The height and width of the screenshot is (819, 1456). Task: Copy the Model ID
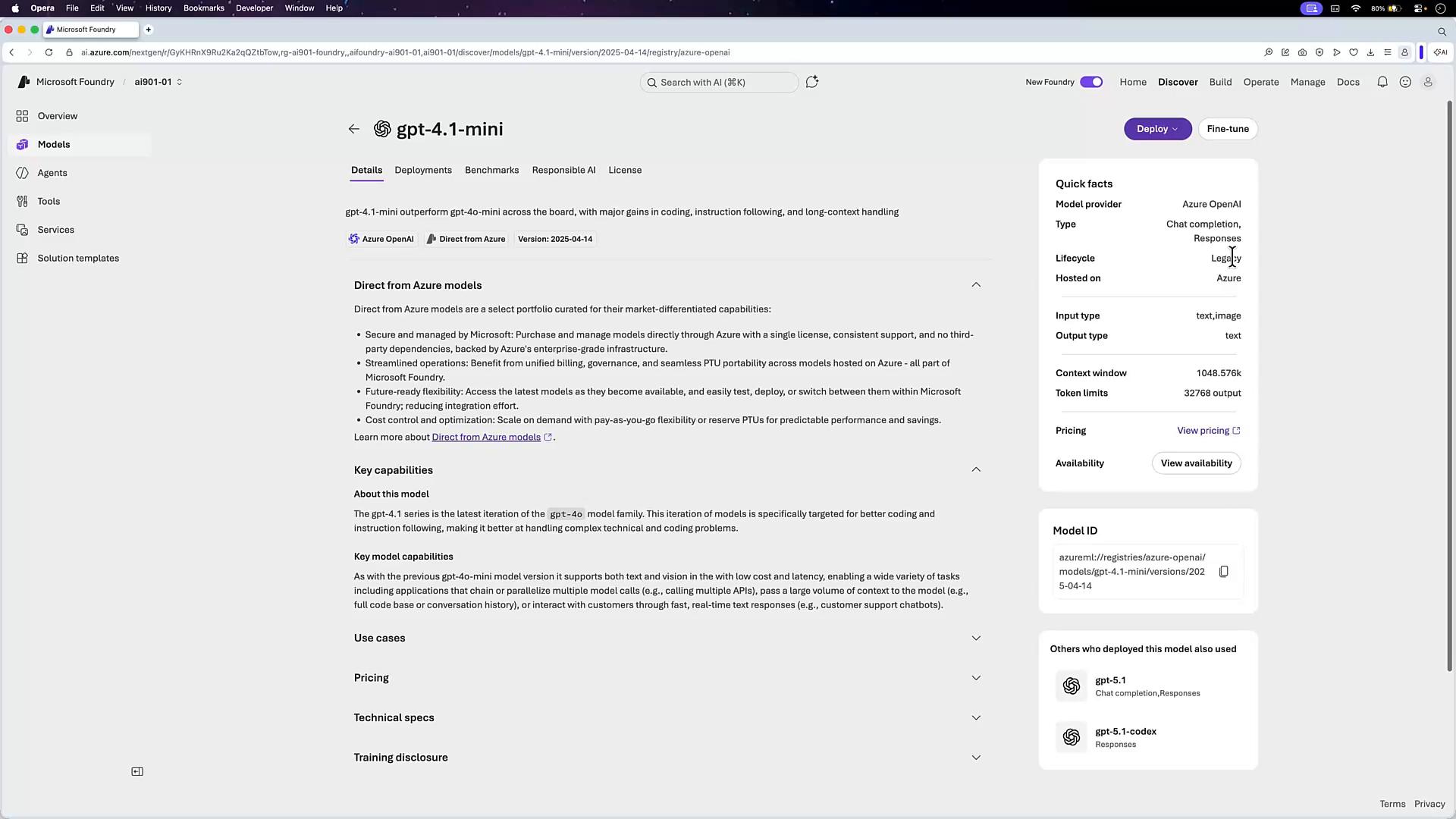tap(1223, 572)
